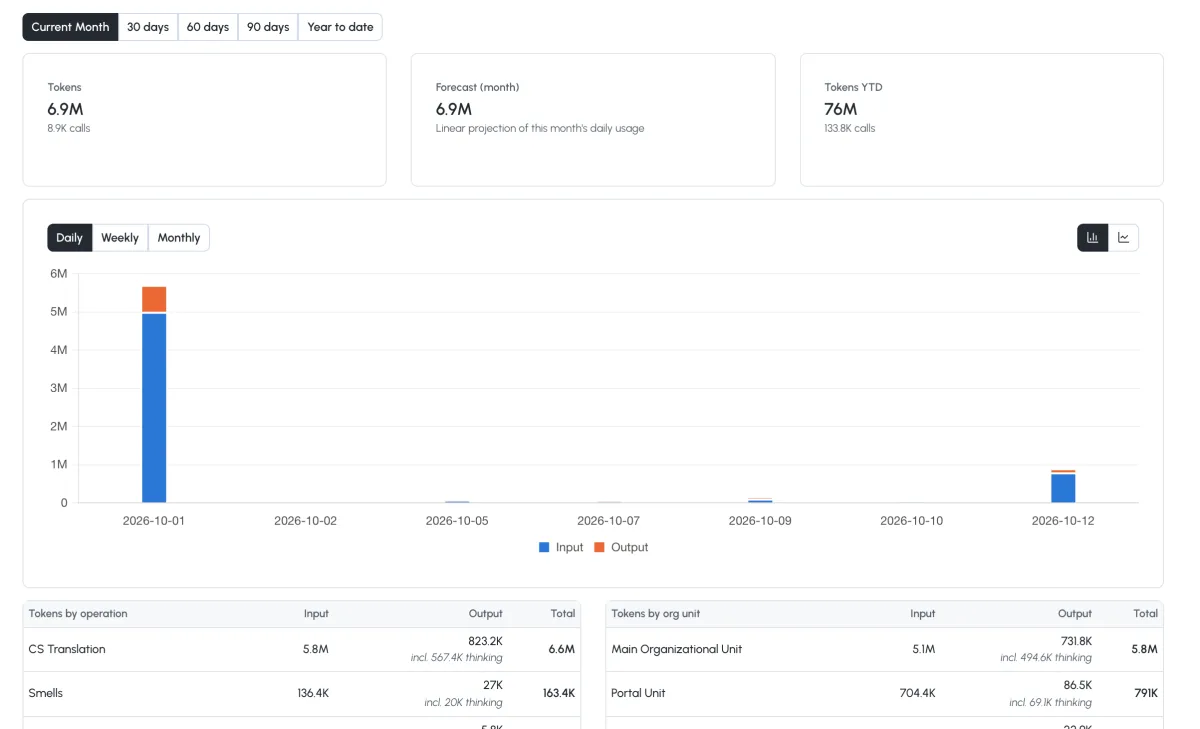Click the 2026-10-05 axis label

pos(457,521)
